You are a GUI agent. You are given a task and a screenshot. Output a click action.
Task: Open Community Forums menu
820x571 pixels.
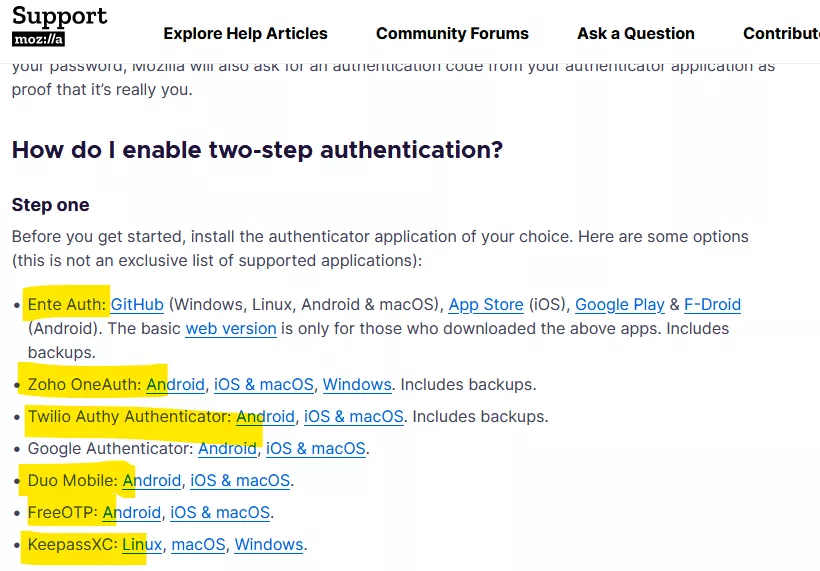[452, 33]
